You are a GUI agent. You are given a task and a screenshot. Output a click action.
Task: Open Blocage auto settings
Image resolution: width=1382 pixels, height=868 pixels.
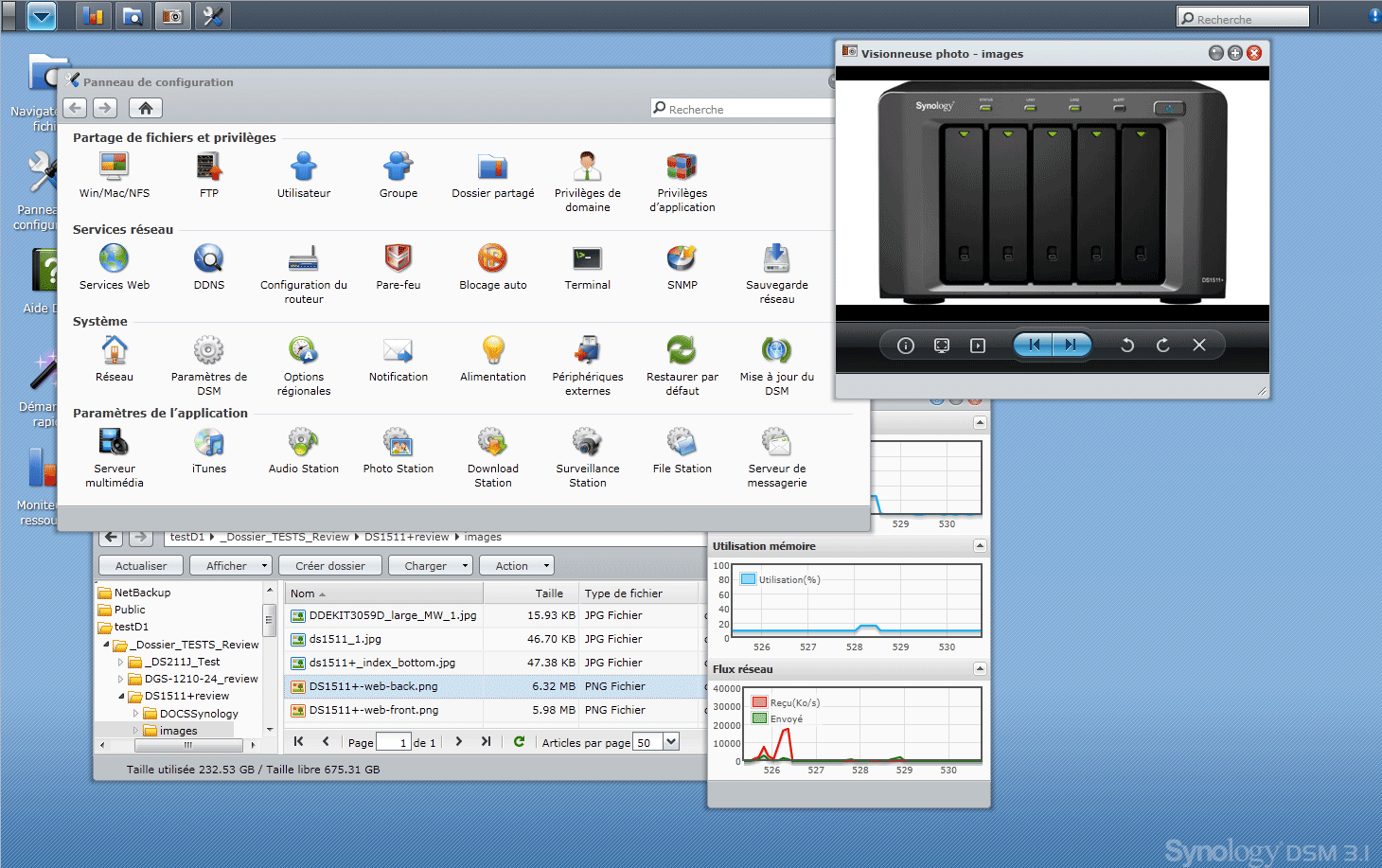[492, 258]
